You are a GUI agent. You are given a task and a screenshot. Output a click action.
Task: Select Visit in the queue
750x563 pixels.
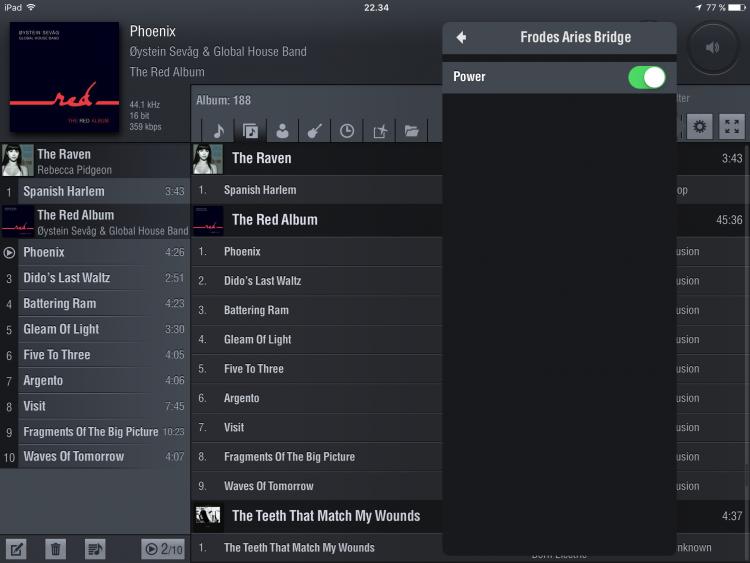95,406
